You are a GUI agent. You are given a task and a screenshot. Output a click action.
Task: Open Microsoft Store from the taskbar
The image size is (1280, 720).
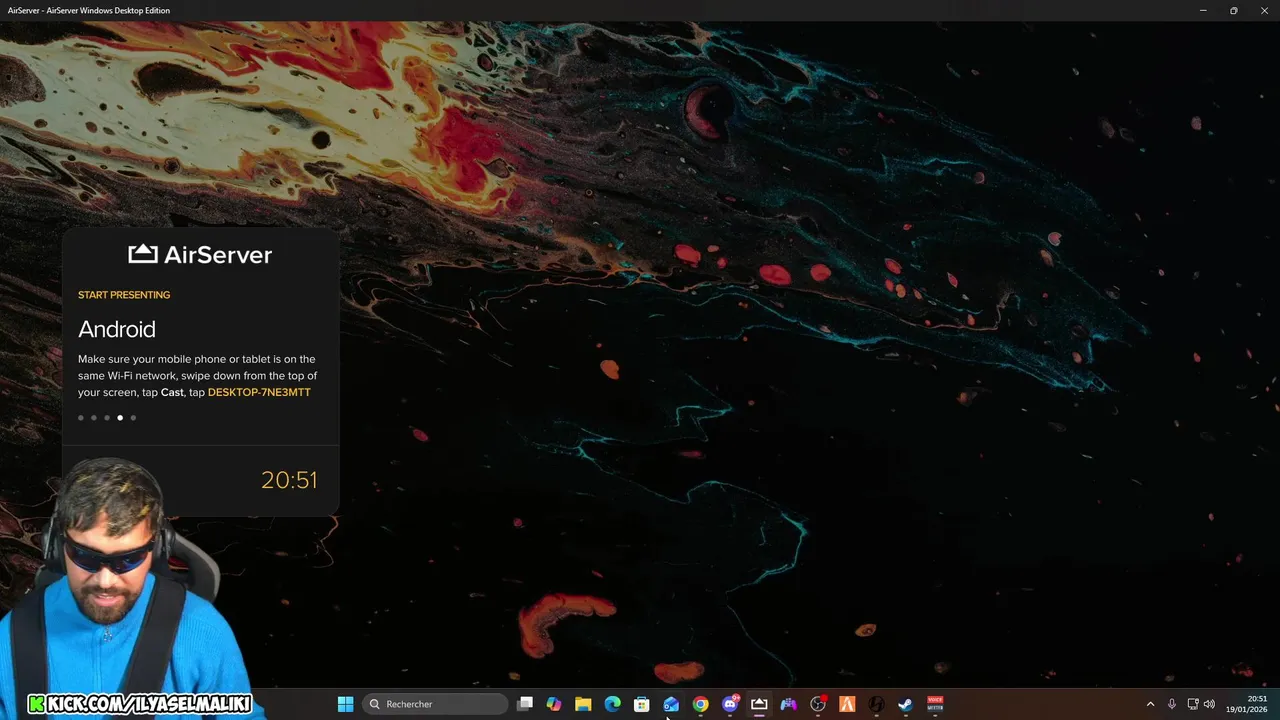641,704
